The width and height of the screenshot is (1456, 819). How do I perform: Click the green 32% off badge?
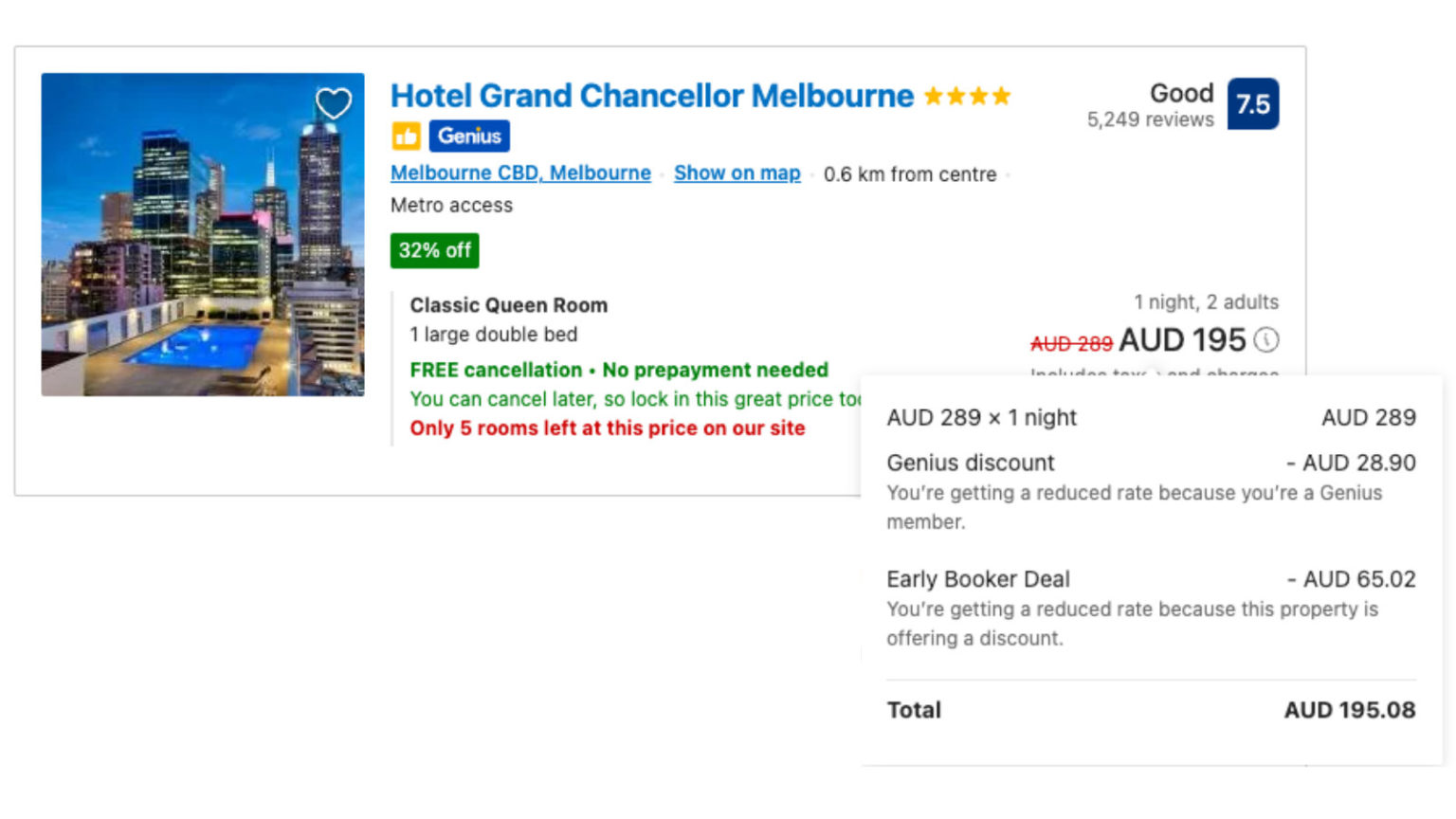434,251
